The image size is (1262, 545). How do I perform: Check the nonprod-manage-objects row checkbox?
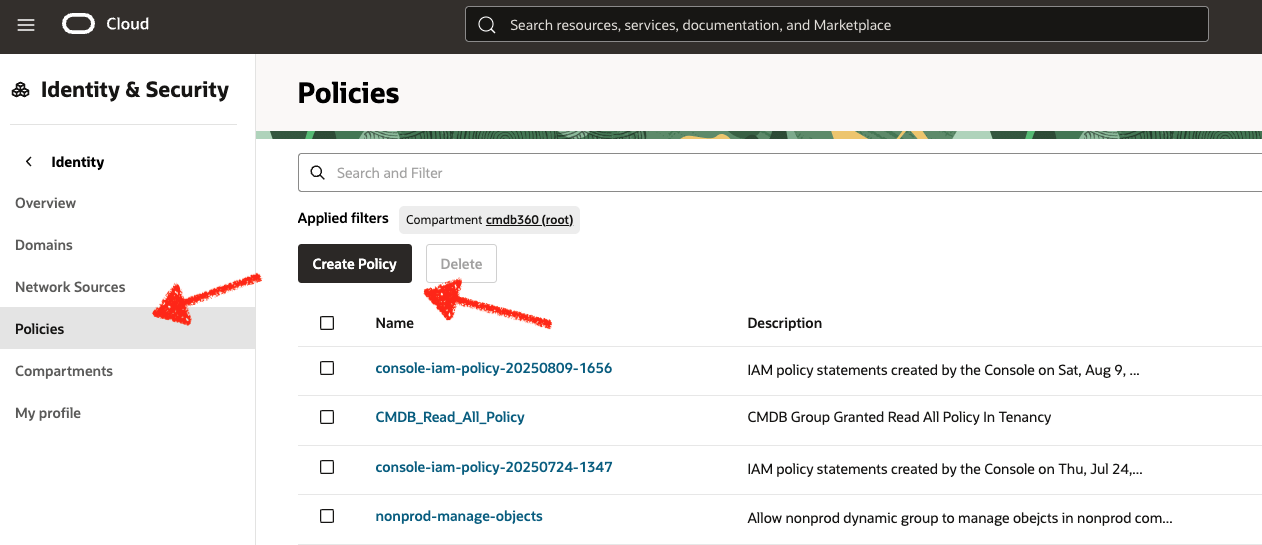click(327, 516)
